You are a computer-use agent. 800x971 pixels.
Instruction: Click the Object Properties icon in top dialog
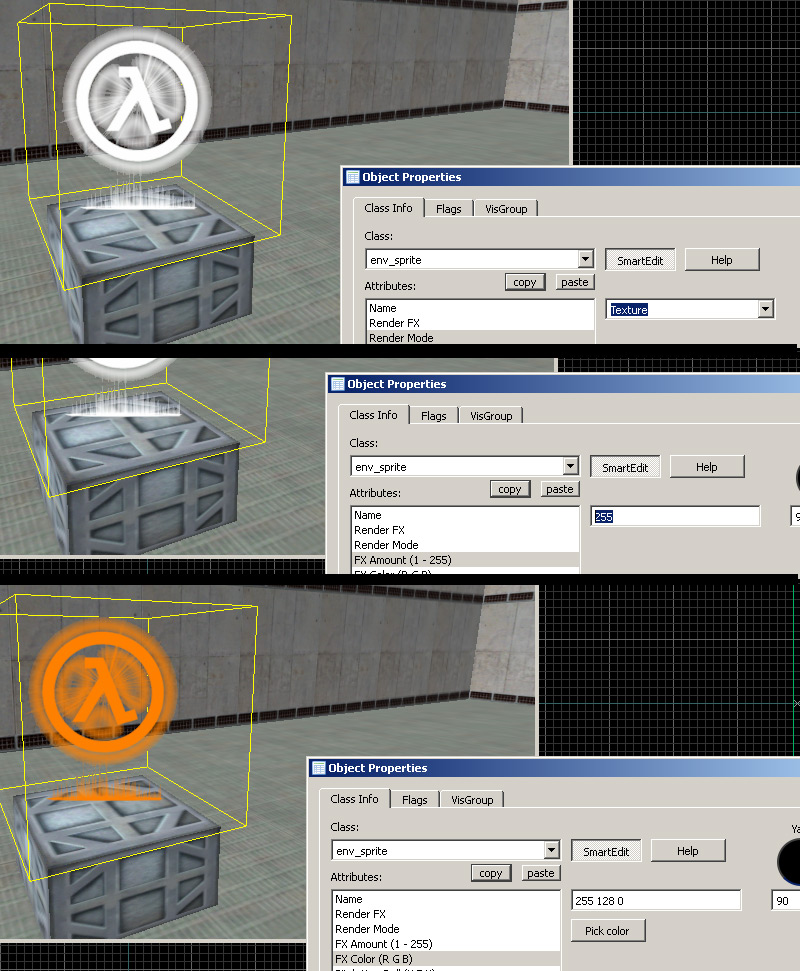[353, 177]
